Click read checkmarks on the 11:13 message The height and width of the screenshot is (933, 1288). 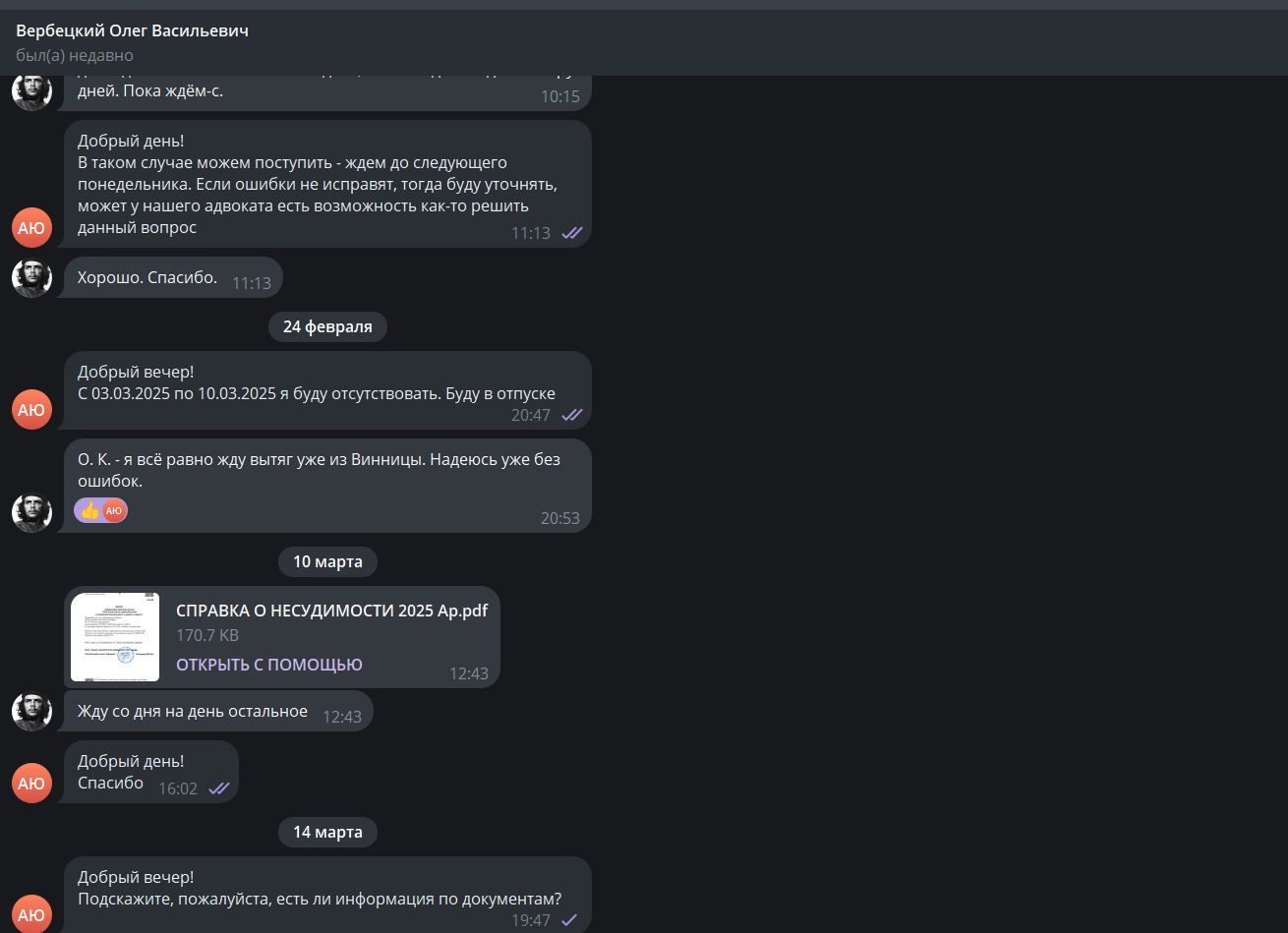point(571,233)
